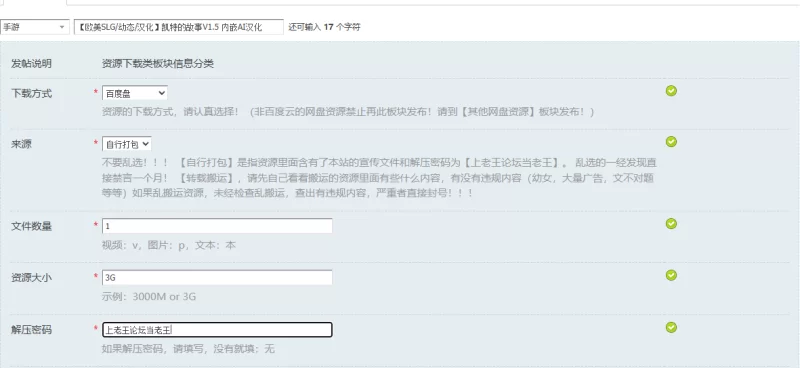Click the 资源的下载方式，请认真选择 hint text
This screenshot has width=800, height=368.
(x=348, y=112)
